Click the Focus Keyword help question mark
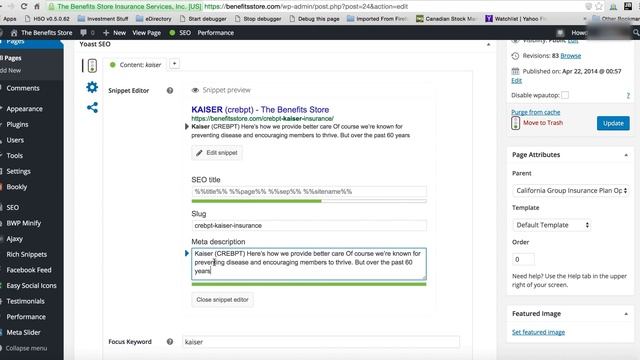This screenshot has width=640, height=360. [170, 342]
